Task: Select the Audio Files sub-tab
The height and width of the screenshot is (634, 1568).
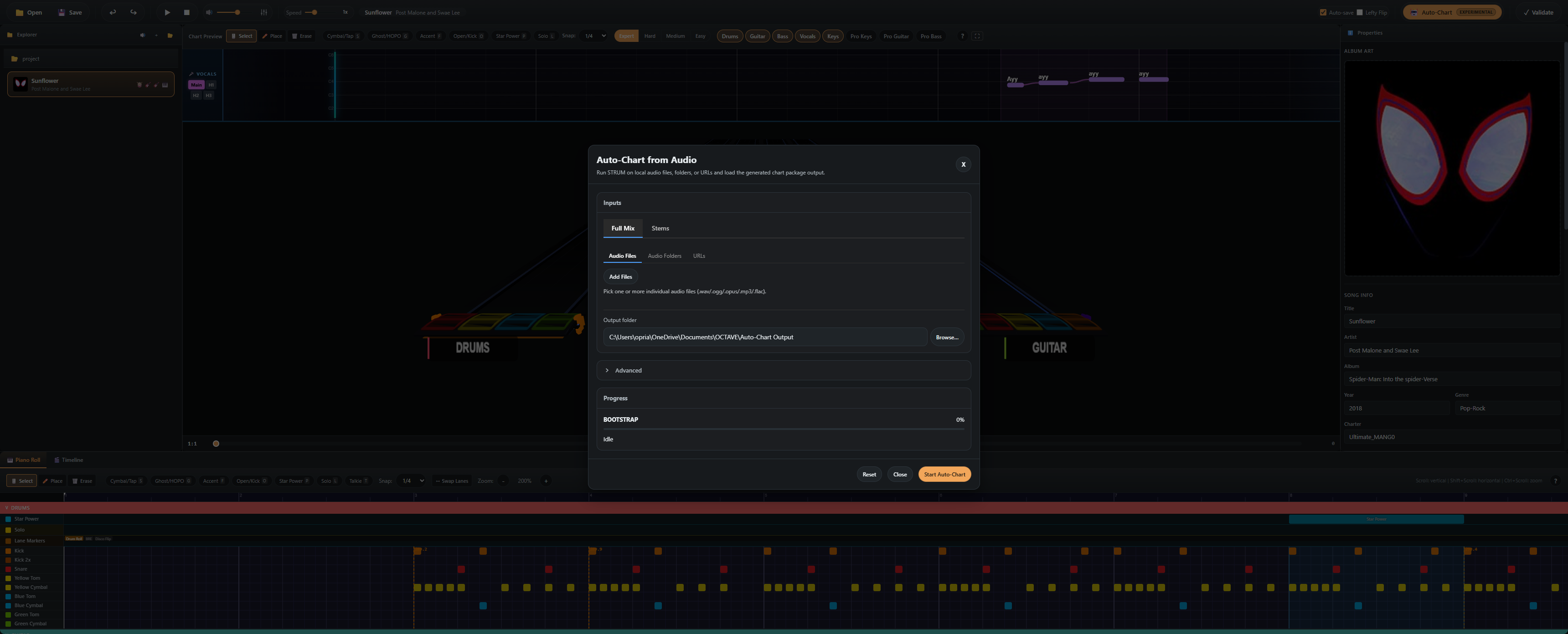Action: (x=622, y=256)
